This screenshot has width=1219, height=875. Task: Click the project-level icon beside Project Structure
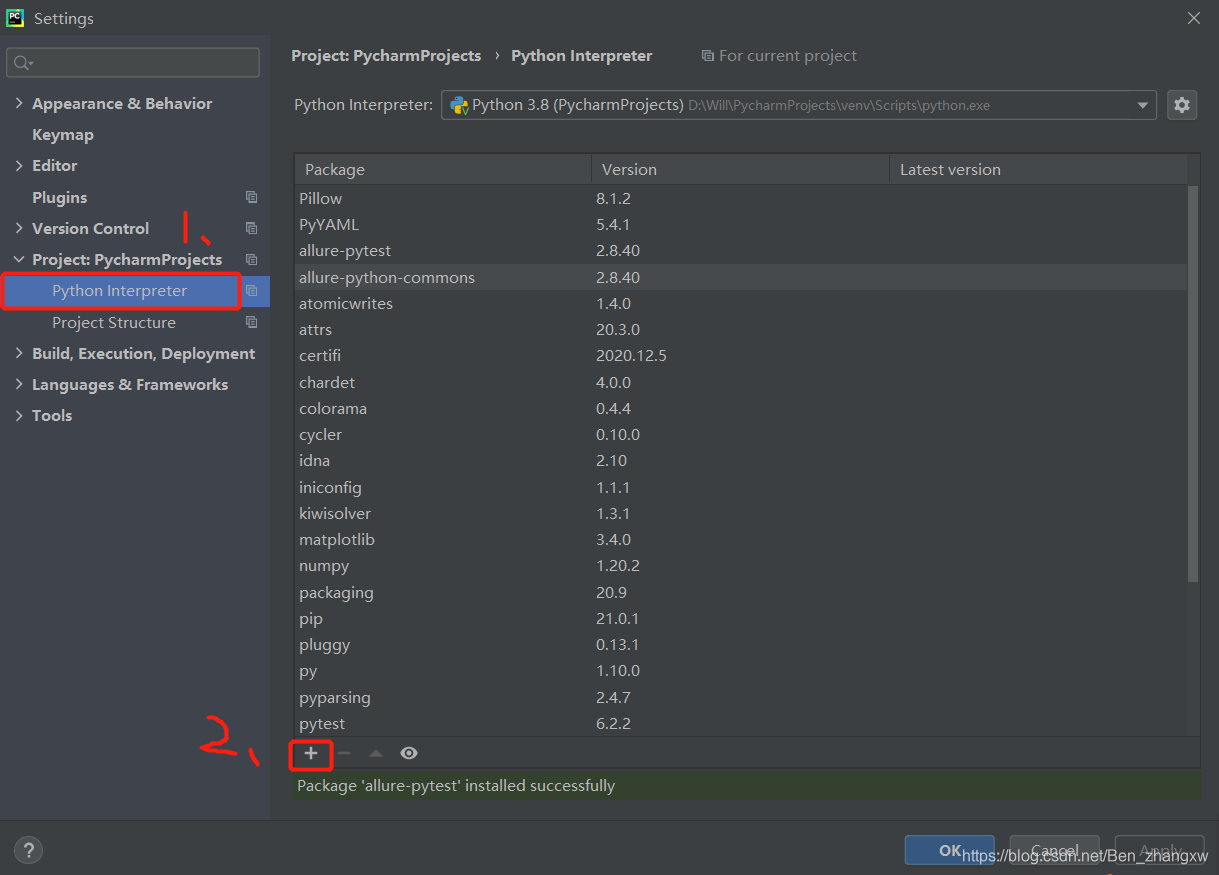pyautogui.click(x=251, y=322)
